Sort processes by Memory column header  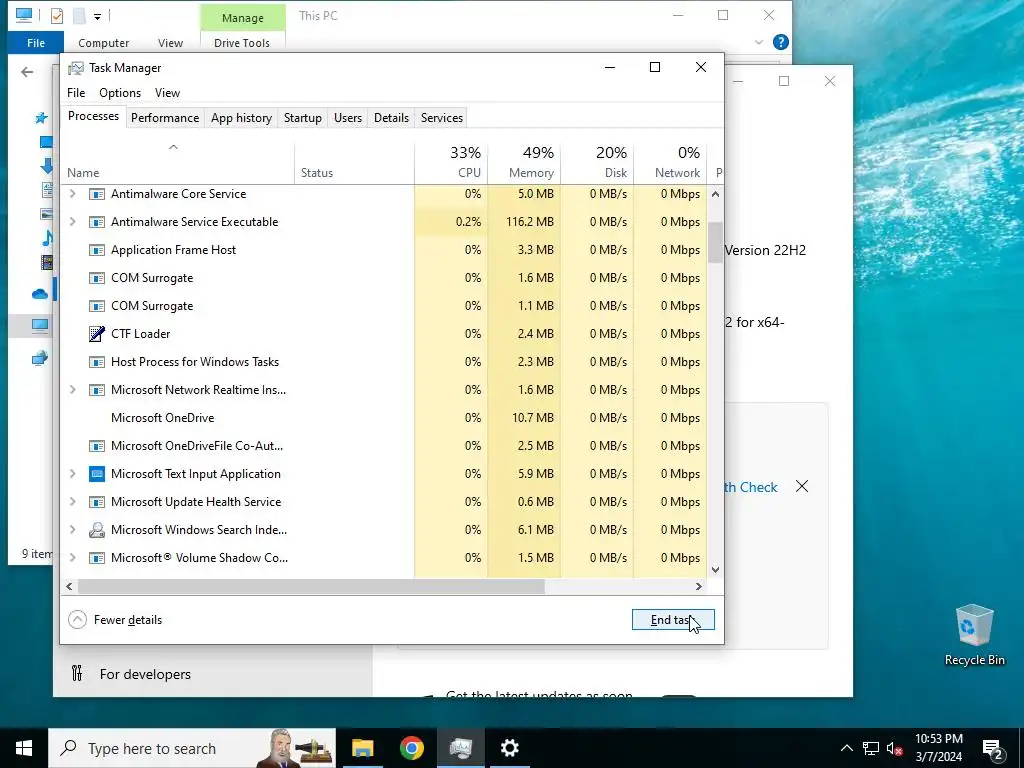(524, 162)
